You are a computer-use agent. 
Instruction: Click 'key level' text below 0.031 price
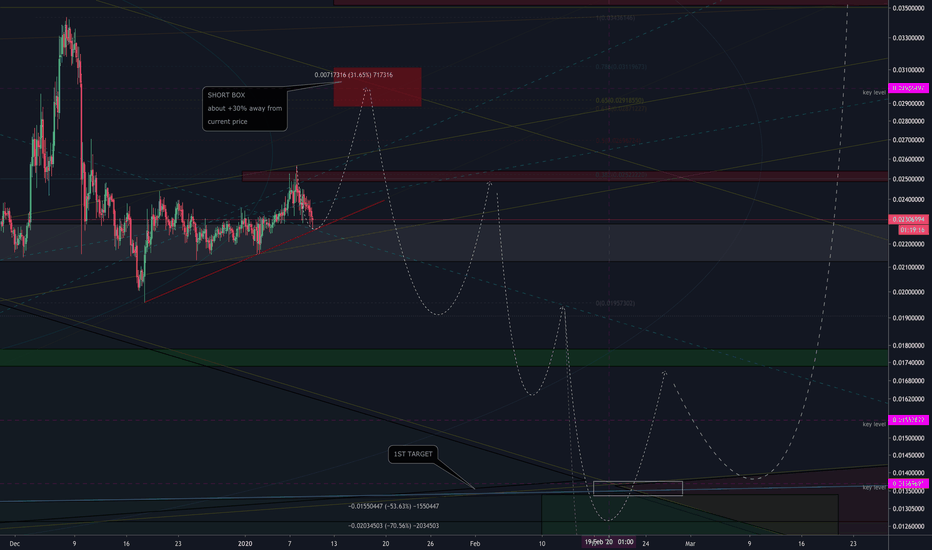tap(874, 93)
